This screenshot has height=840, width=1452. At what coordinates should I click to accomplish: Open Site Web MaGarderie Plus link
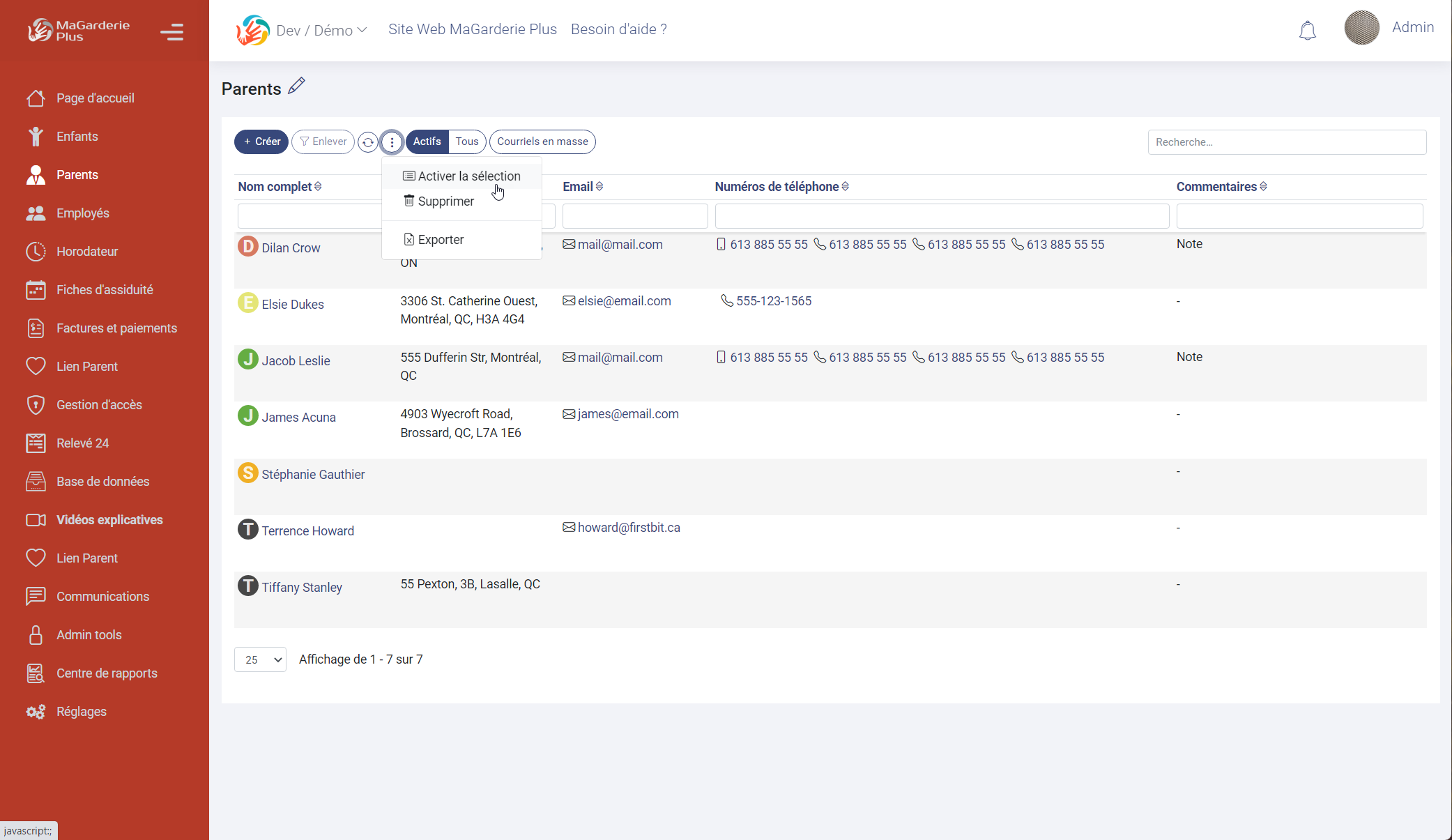pos(472,29)
